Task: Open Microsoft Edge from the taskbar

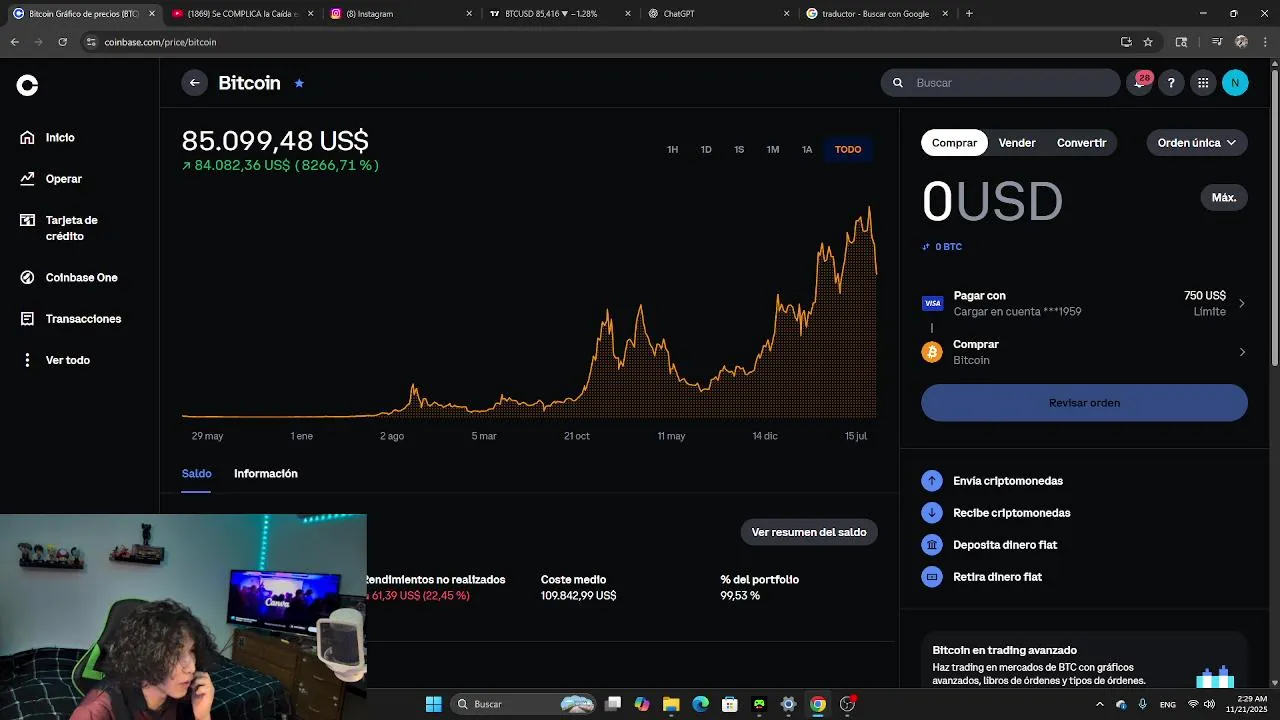Action: click(x=700, y=704)
